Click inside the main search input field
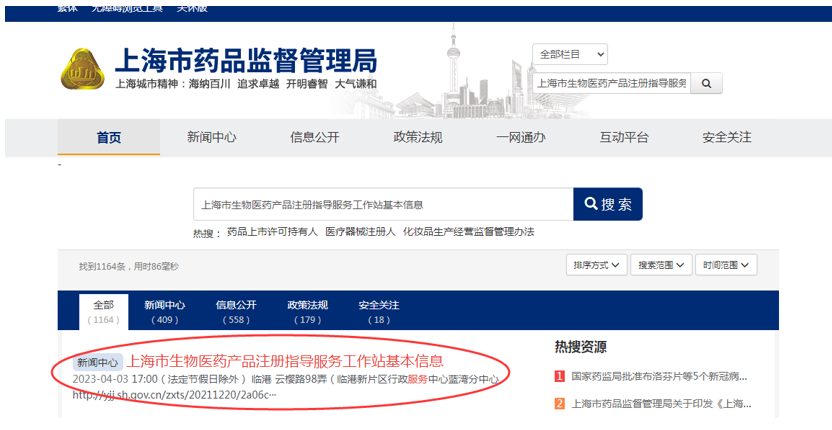Image resolution: width=832 pixels, height=430 pixels. tap(382, 204)
